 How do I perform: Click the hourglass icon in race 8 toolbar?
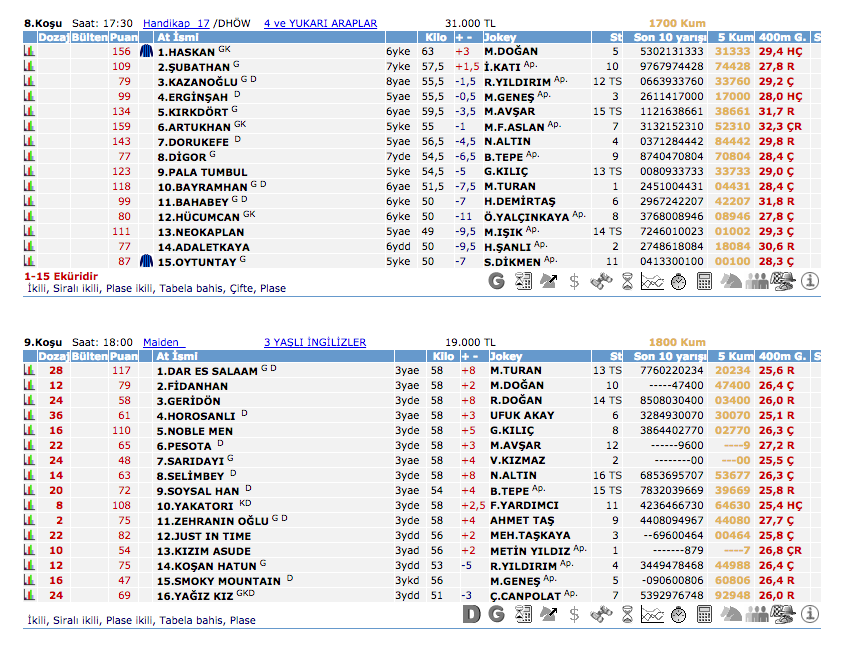pyautogui.click(x=627, y=282)
